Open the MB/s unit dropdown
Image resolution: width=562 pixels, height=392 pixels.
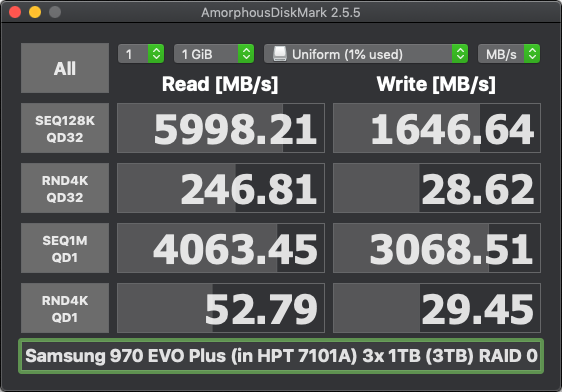[509, 54]
